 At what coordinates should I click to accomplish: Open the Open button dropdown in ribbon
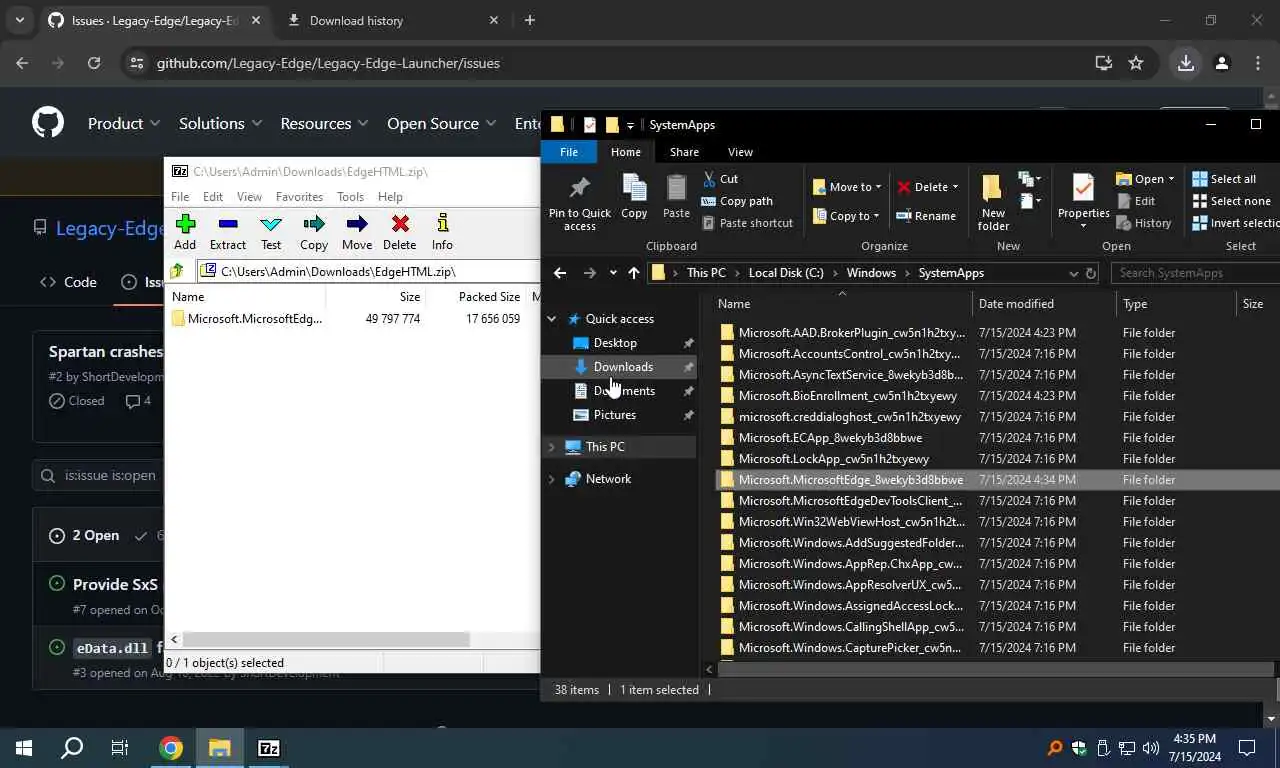[x=1170, y=179]
